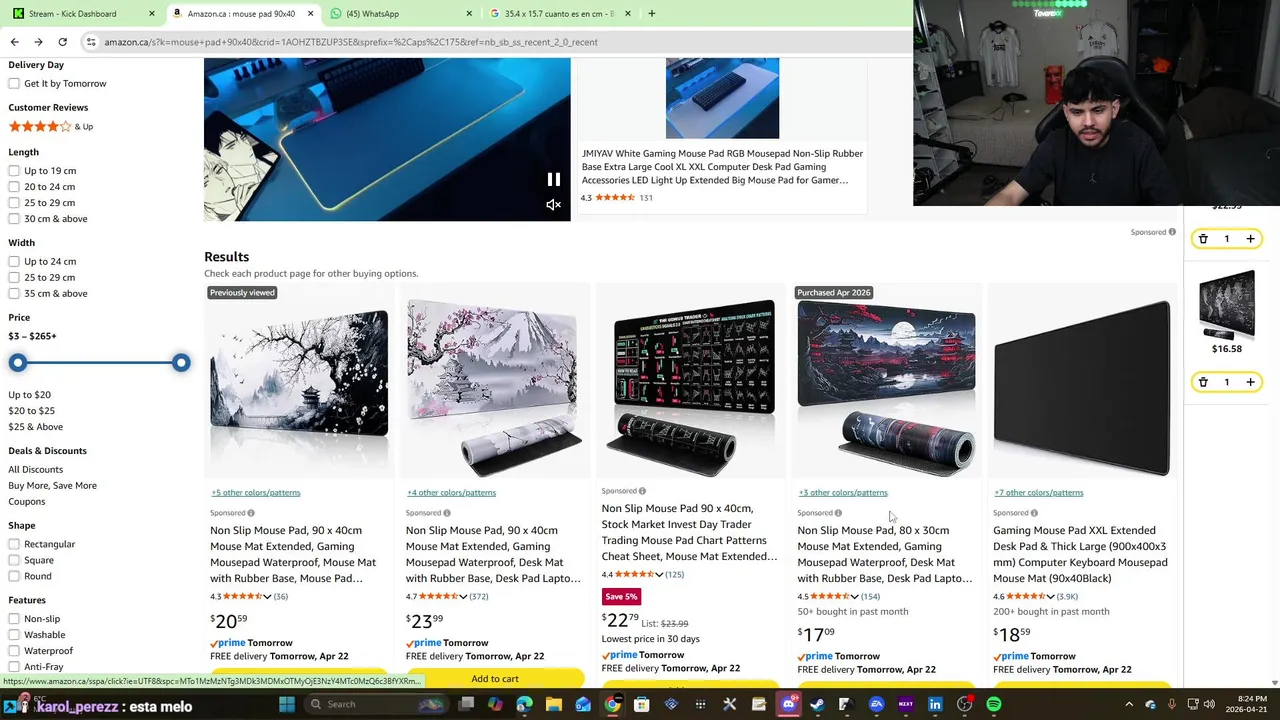Open +7 other colors/patterns link

coord(1038,493)
